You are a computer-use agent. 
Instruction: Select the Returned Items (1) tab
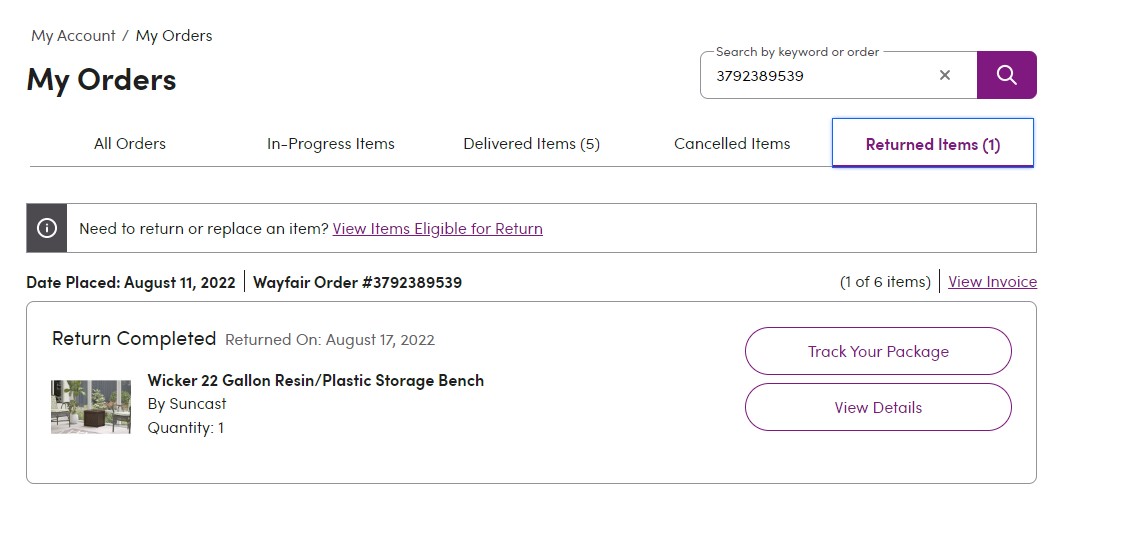pyautogui.click(x=933, y=144)
